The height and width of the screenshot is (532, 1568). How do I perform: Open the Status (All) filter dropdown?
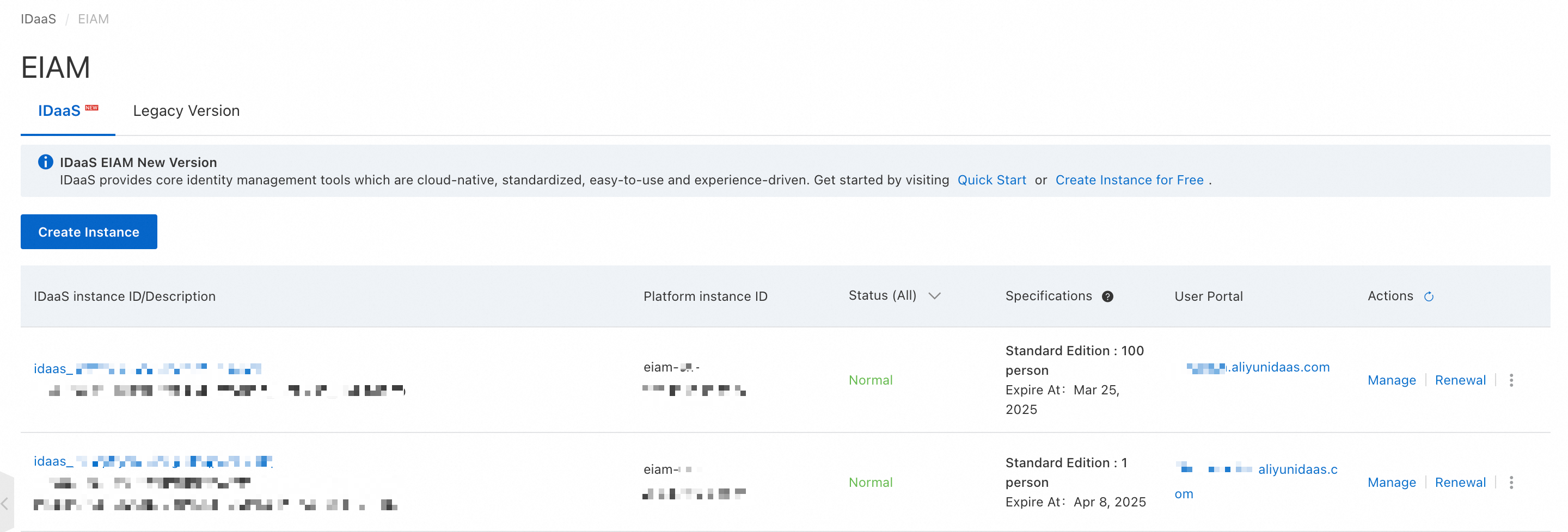coord(934,296)
